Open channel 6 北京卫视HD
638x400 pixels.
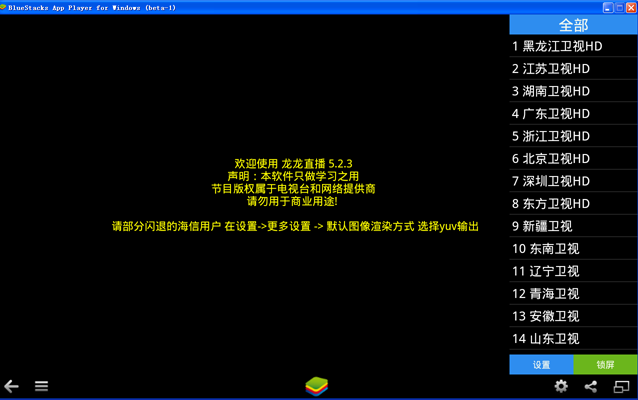tap(573, 158)
